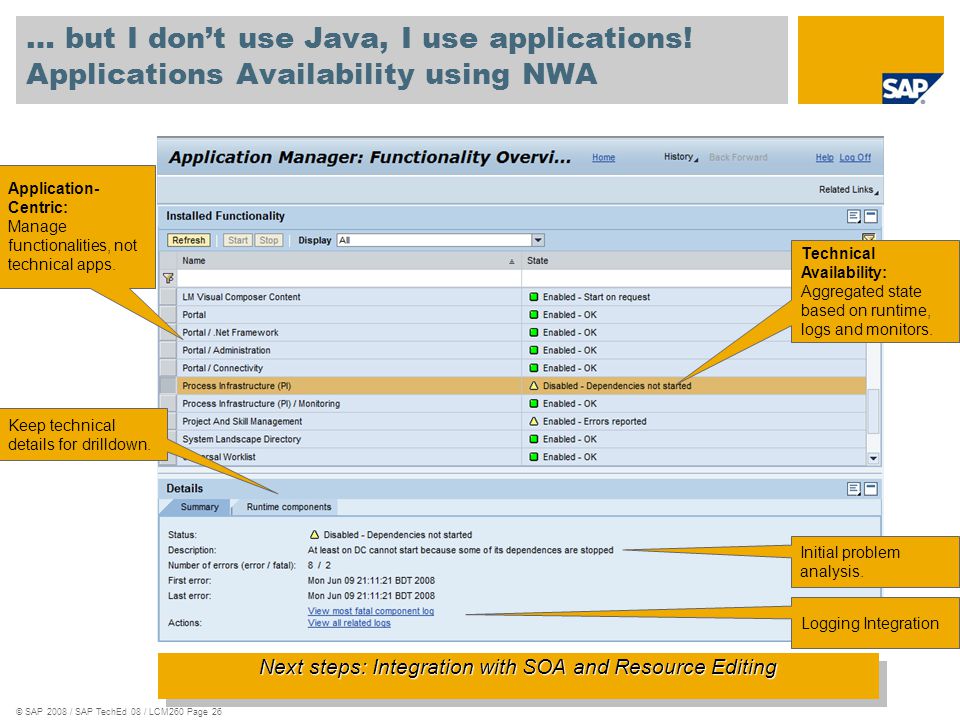Click the warning triangle beside Status in Details

[315, 534]
